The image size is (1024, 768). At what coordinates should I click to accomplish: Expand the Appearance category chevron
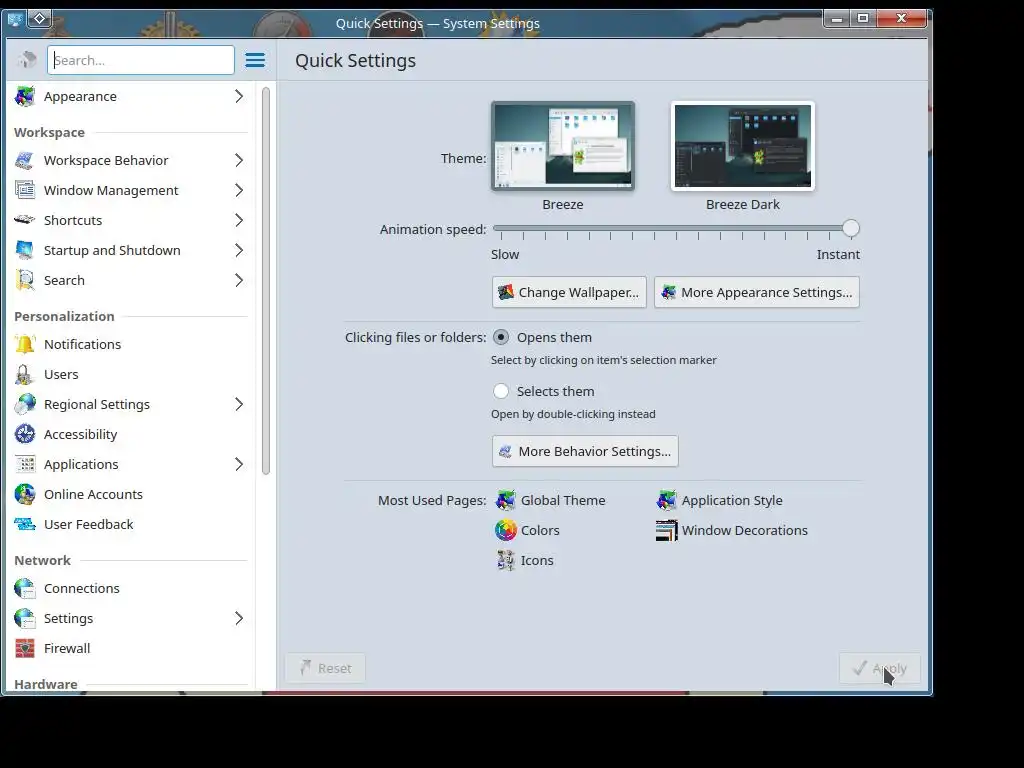click(239, 97)
